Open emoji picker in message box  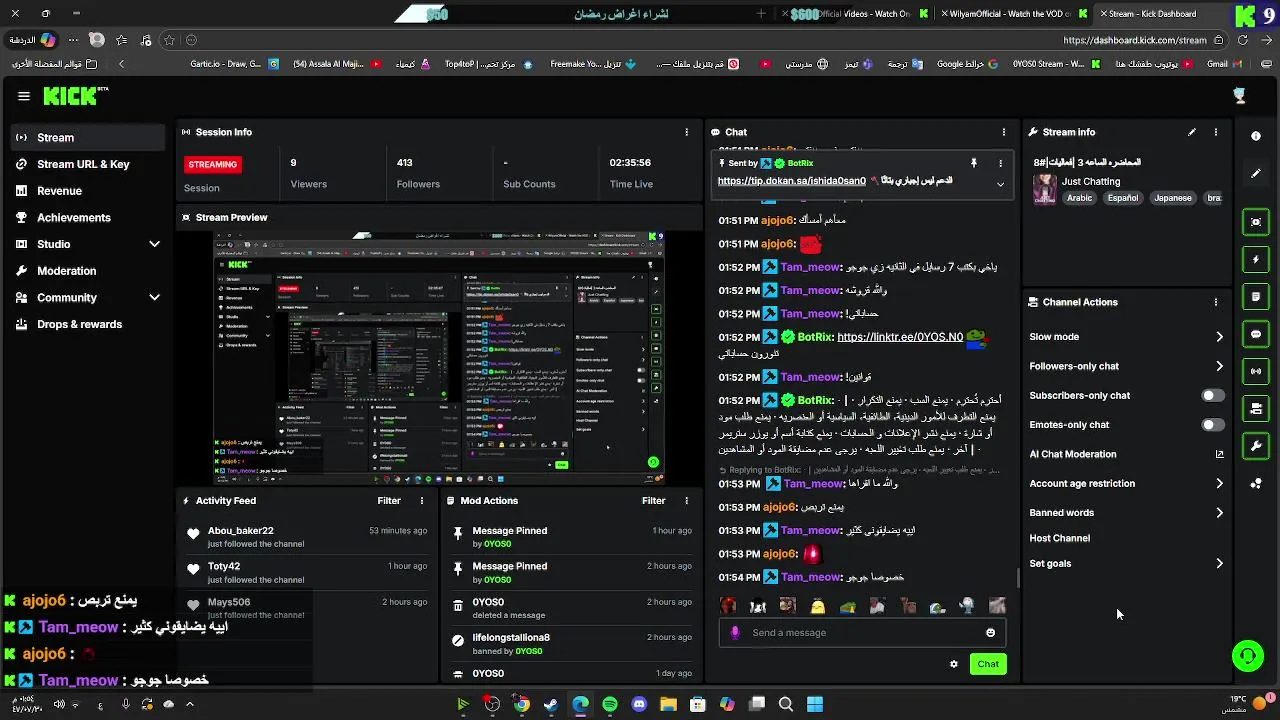tap(991, 633)
